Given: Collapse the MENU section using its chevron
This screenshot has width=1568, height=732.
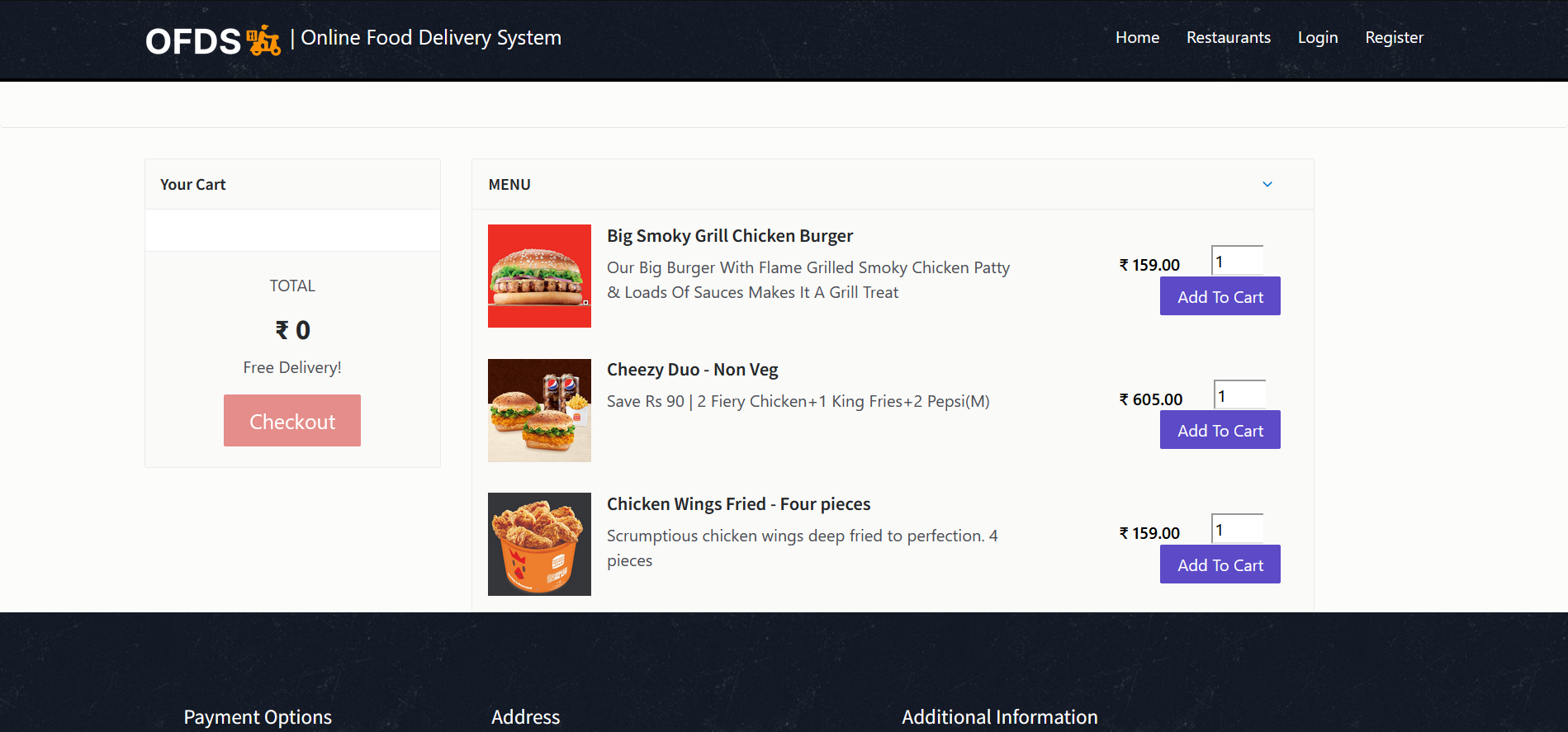Looking at the screenshot, I should click(x=1267, y=184).
